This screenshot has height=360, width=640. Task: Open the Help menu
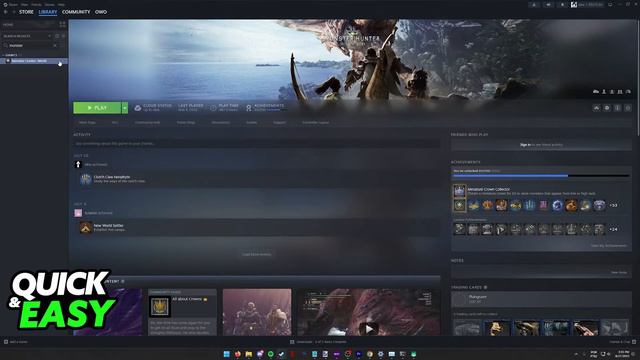(x=61, y=4)
